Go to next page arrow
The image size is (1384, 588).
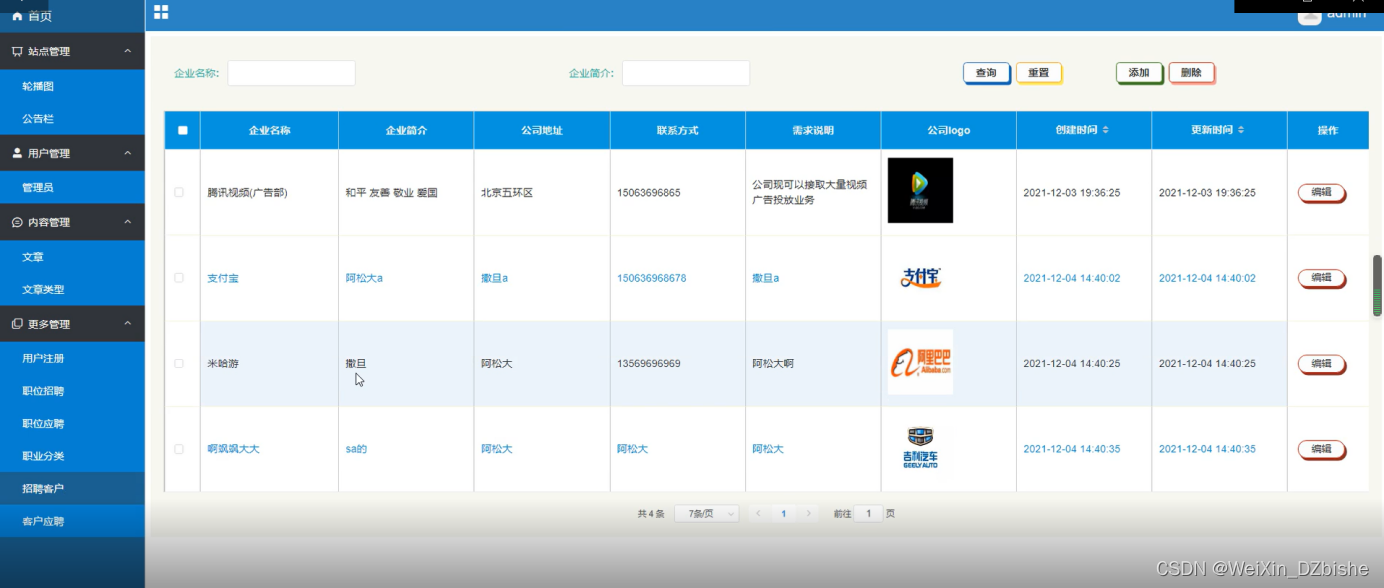point(808,513)
